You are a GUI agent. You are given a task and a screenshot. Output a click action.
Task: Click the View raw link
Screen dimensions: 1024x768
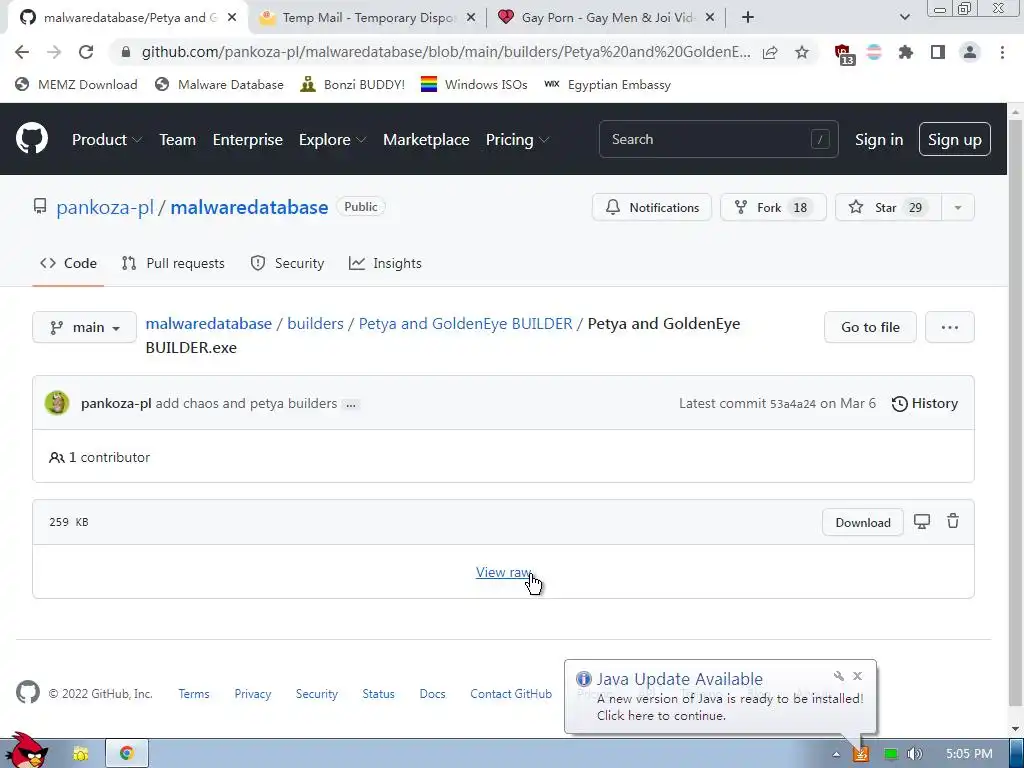(x=504, y=572)
